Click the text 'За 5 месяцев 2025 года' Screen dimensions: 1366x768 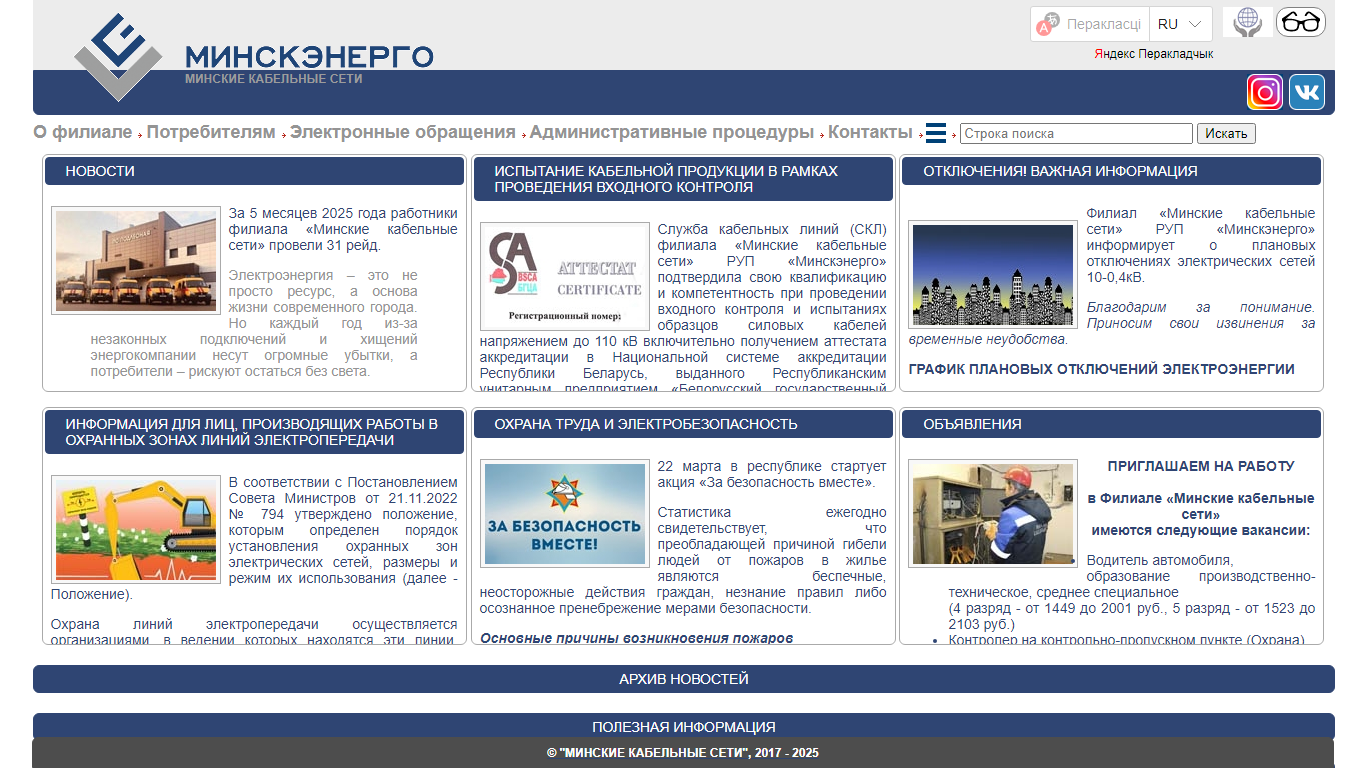click(x=308, y=213)
